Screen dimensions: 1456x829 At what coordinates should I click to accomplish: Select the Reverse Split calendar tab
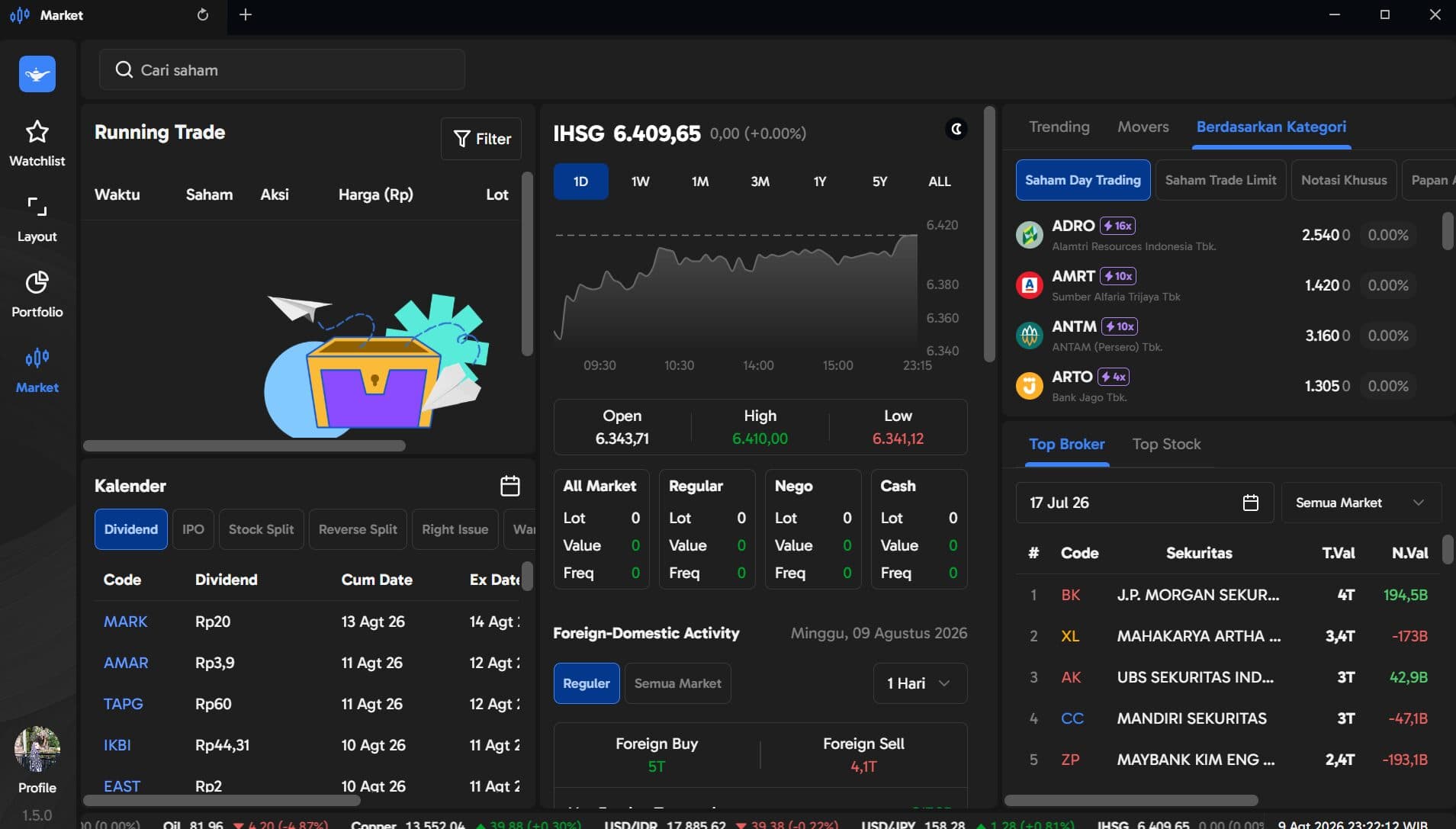click(x=358, y=529)
